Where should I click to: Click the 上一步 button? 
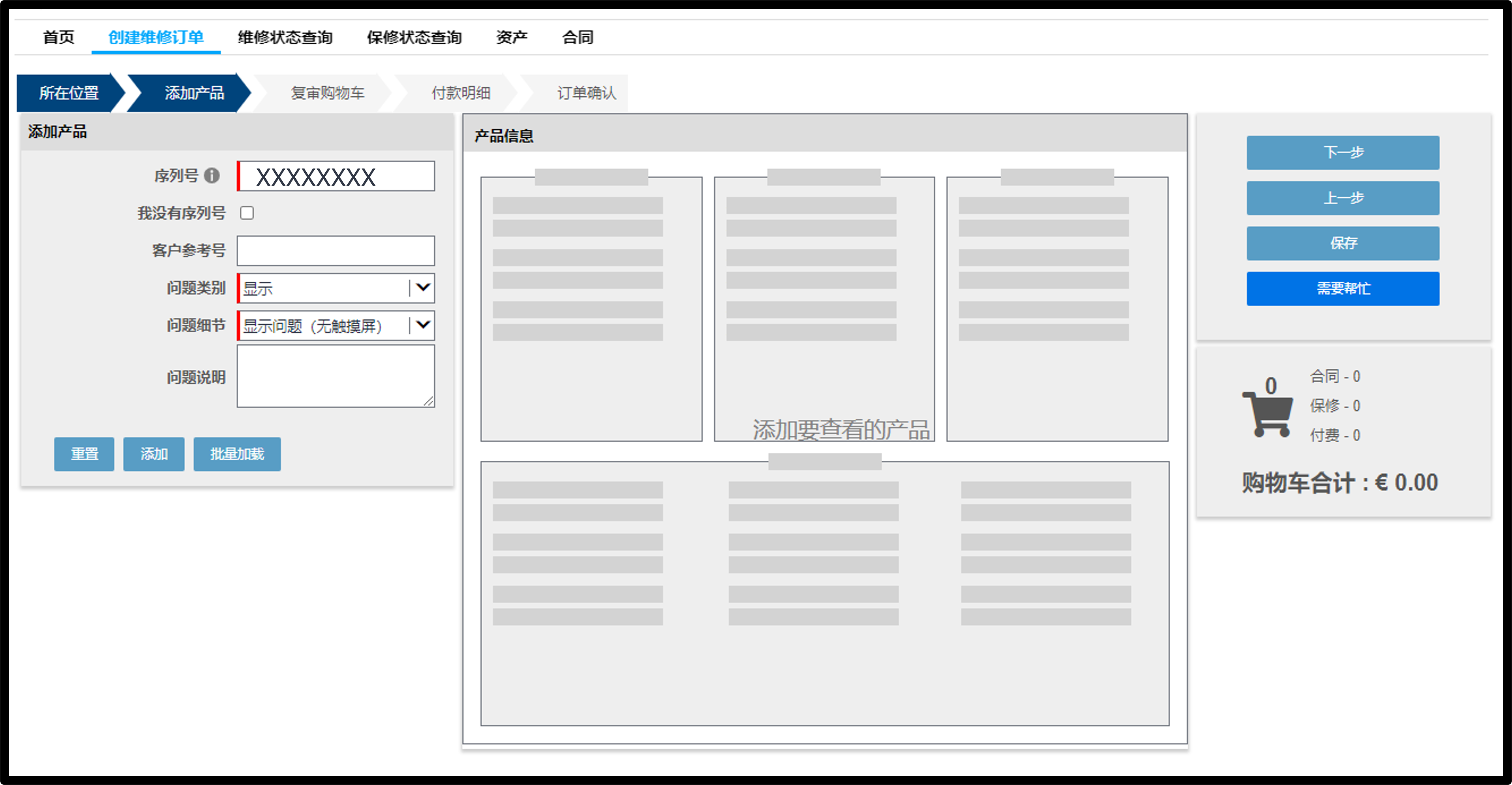[x=1343, y=198]
